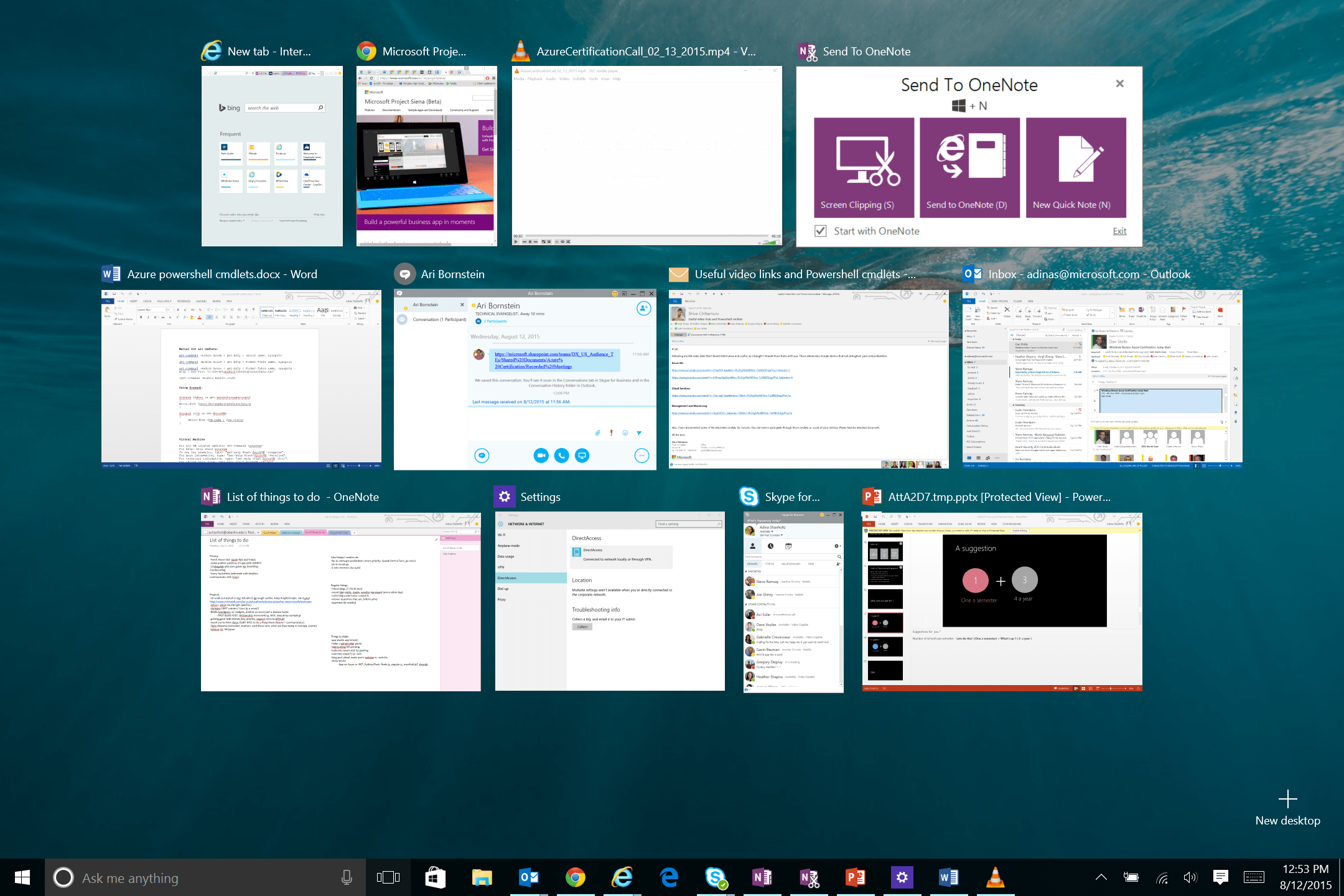Click Send to OneNote (D) tile
The width and height of the screenshot is (1344, 896).
tap(969, 167)
